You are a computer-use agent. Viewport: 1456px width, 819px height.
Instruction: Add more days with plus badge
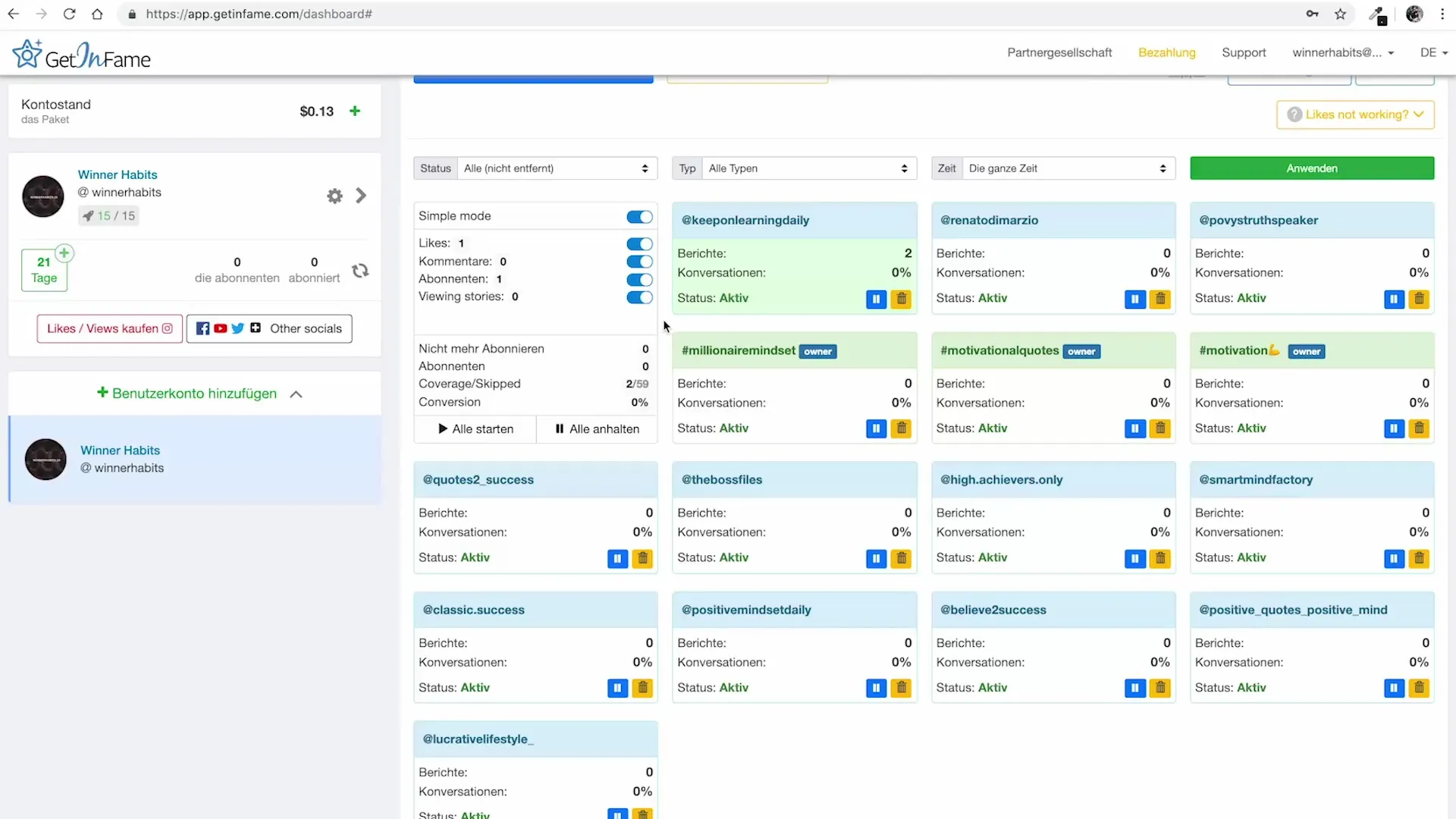64,253
